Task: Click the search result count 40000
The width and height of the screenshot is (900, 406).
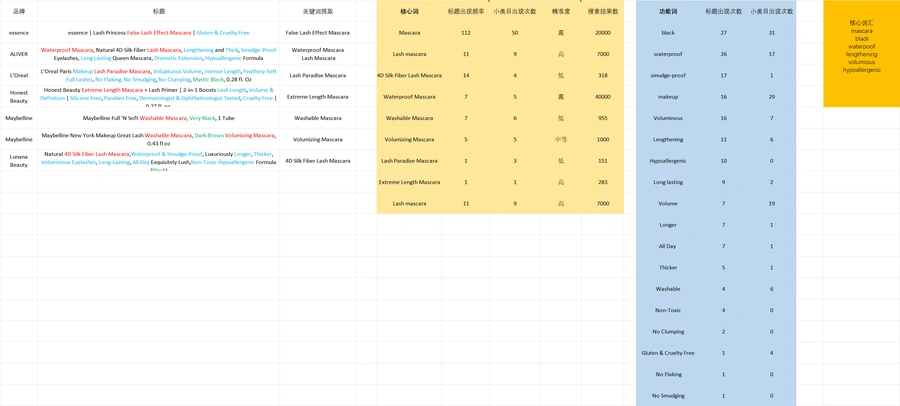Action: tap(603, 96)
